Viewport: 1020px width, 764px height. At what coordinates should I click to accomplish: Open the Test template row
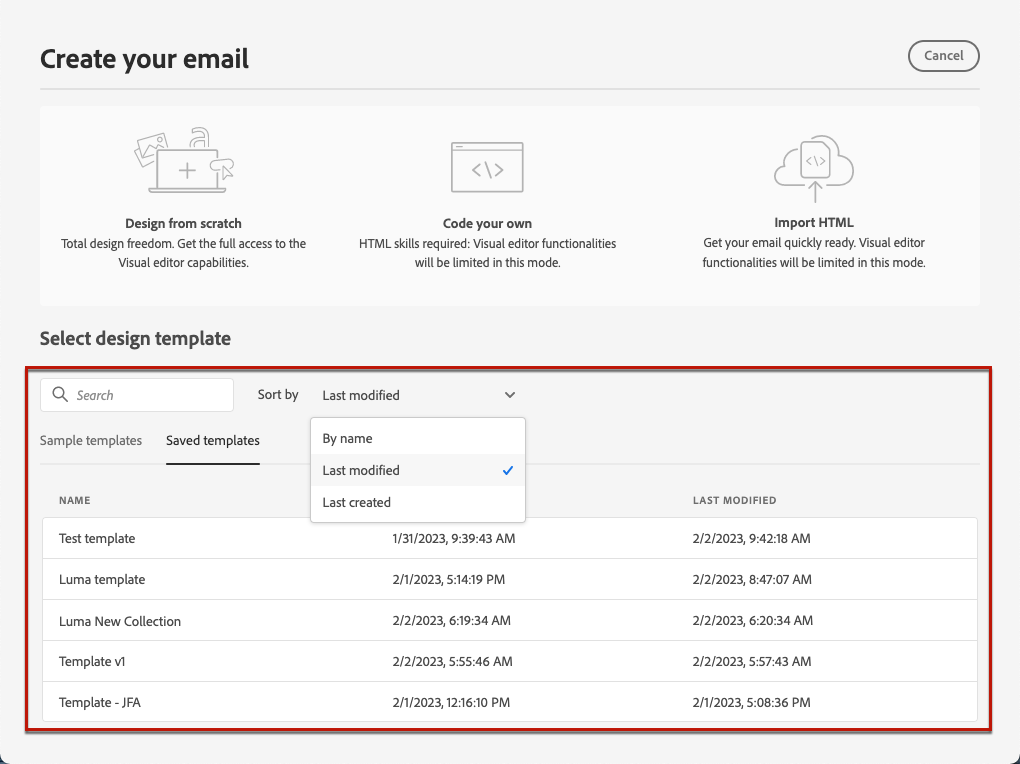(x=510, y=538)
